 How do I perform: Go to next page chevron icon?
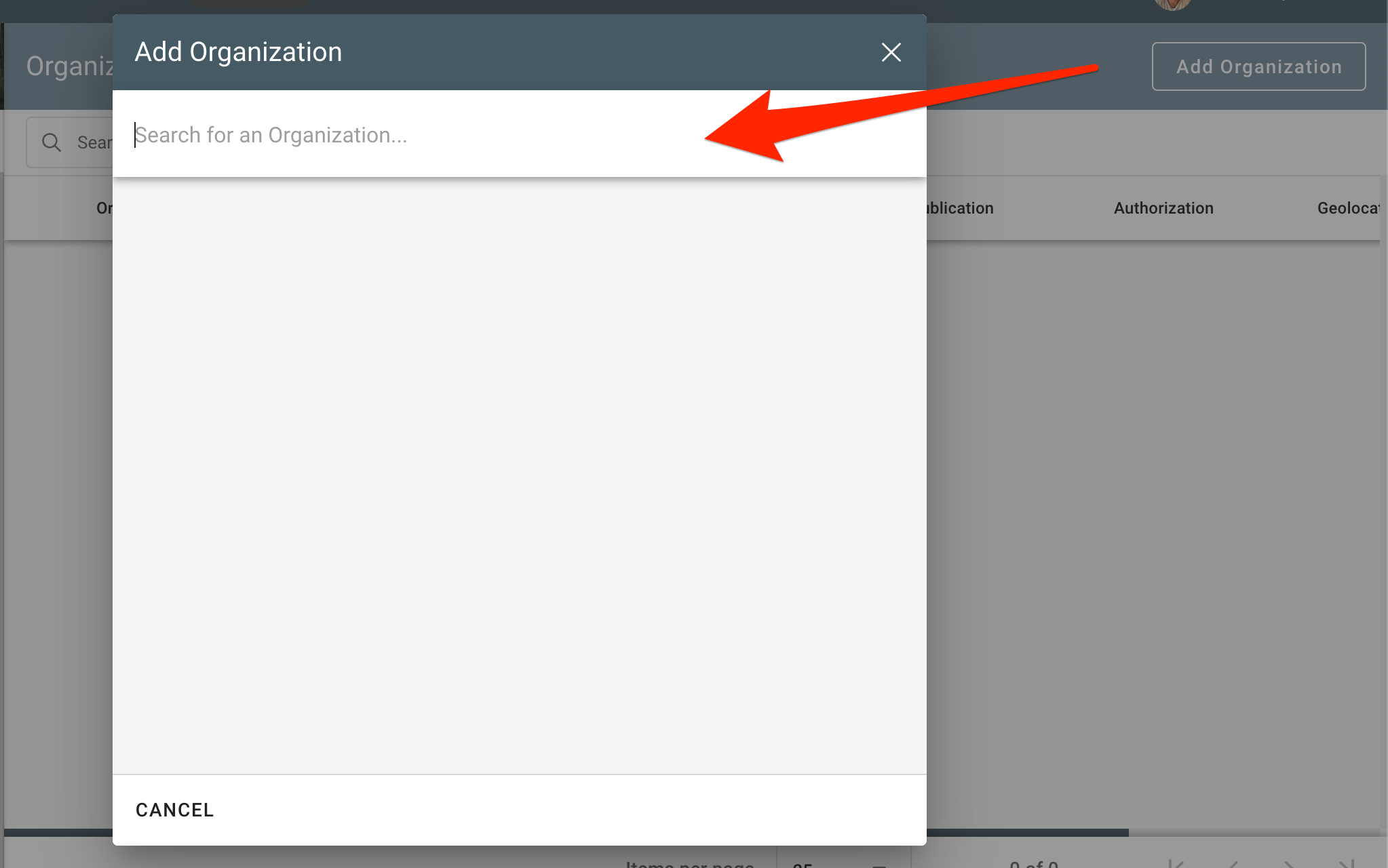pyautogui.click(x=1289, y=864)
